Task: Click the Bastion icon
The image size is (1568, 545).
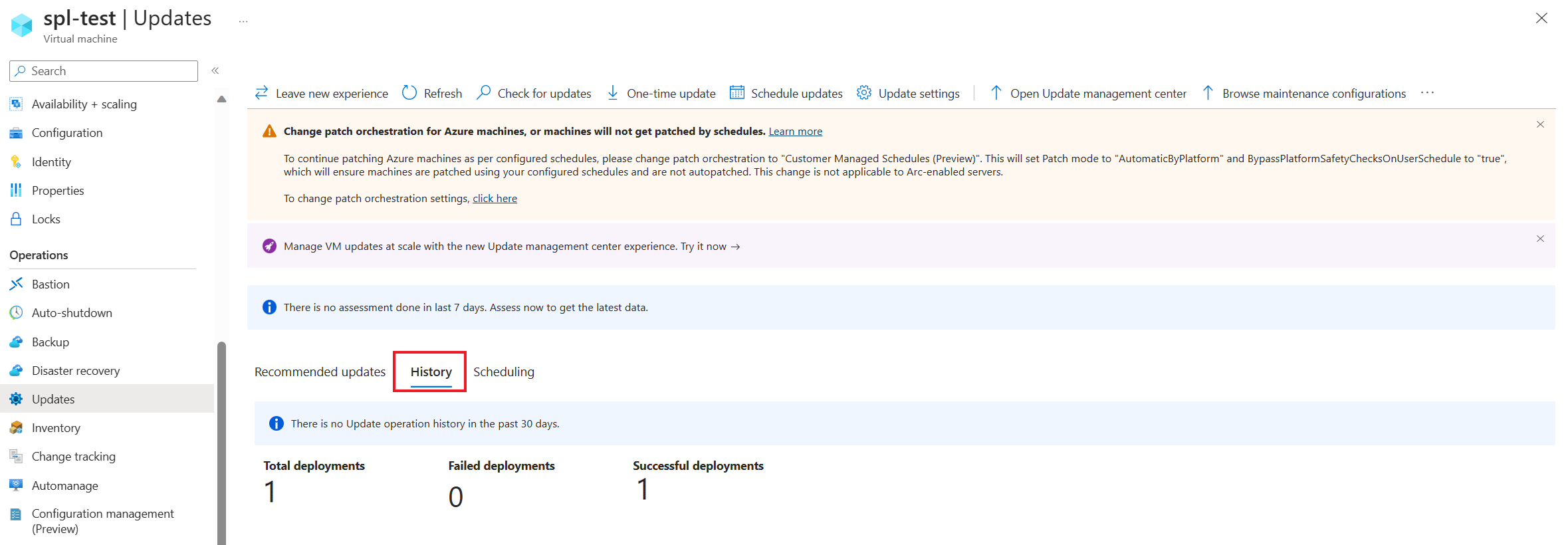Action: tap(16, 284)
